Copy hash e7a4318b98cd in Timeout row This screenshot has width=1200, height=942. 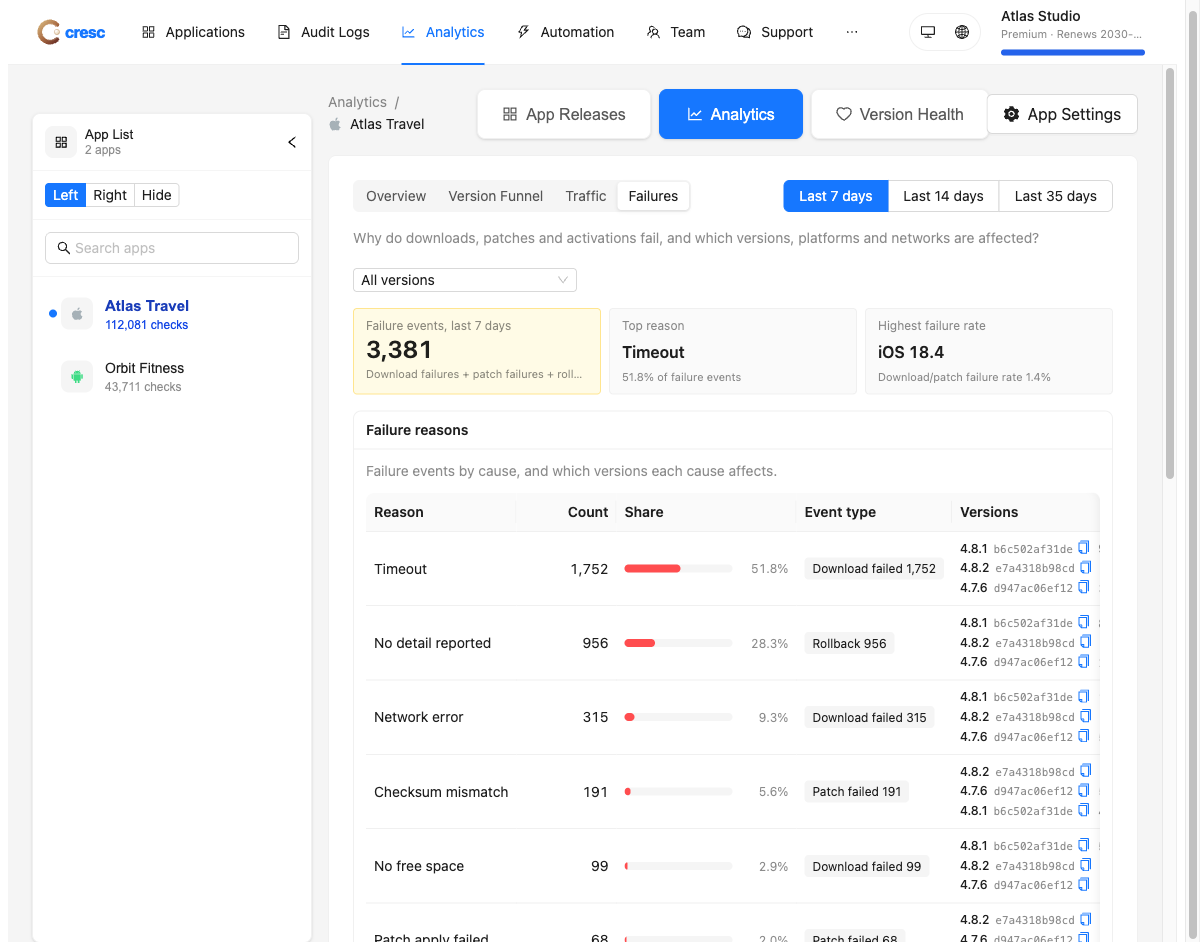pyautogui.click(x=1086, y=568)
